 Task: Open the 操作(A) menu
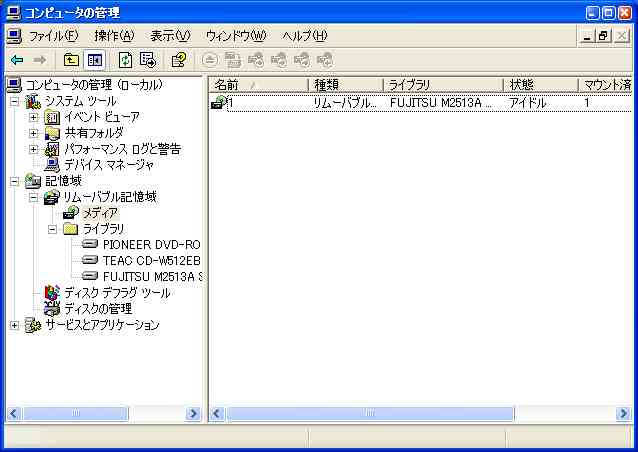coord(114,36)
